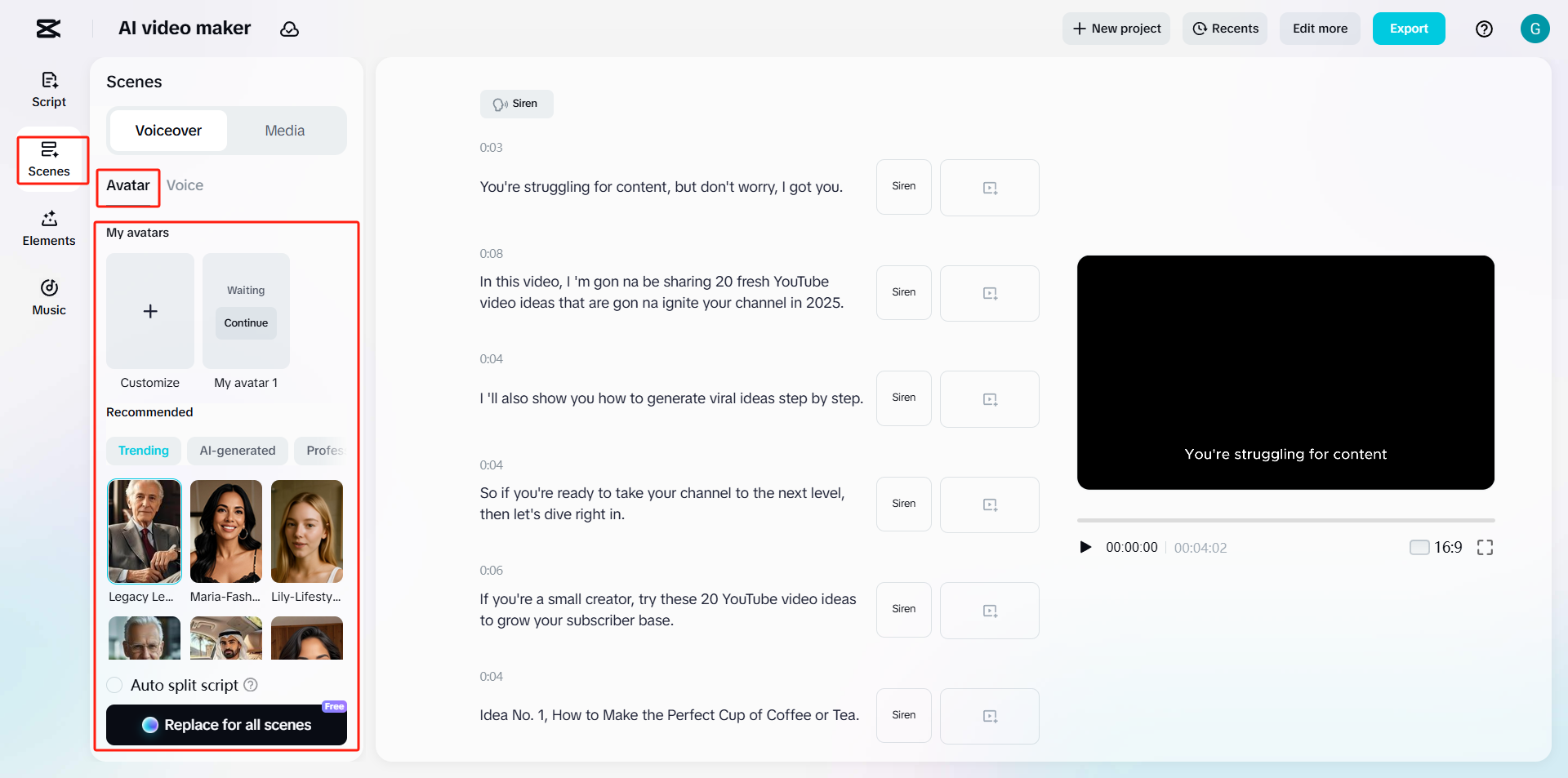Choose the avatar wearing a headscarf
The height and width of the screenshot is (778, 1568).
pos(226,638)
